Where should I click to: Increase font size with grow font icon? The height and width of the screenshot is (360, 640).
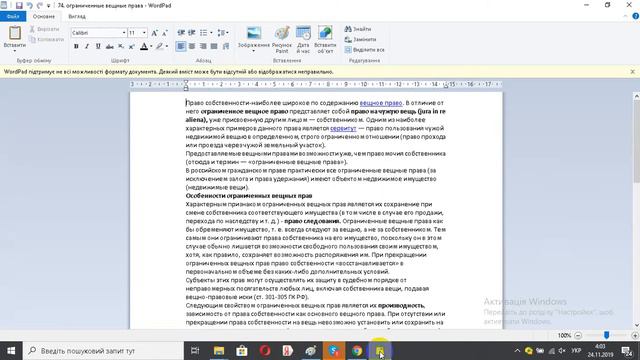coord(154,33)
